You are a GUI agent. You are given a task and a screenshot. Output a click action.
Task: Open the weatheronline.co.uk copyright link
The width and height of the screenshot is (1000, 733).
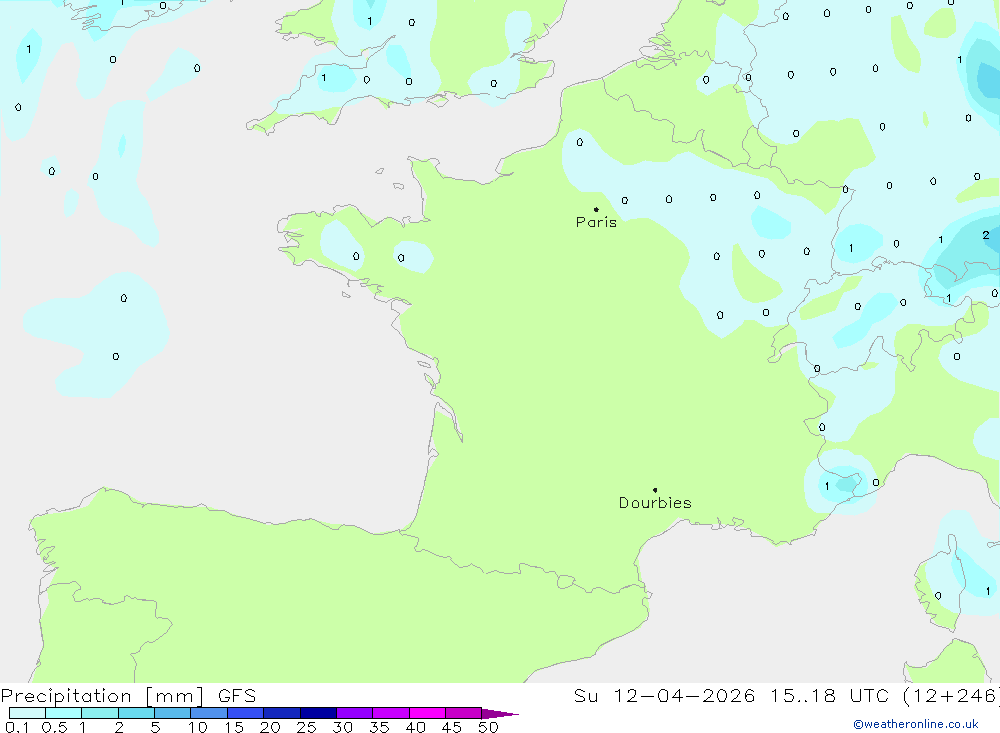[916, 724]
